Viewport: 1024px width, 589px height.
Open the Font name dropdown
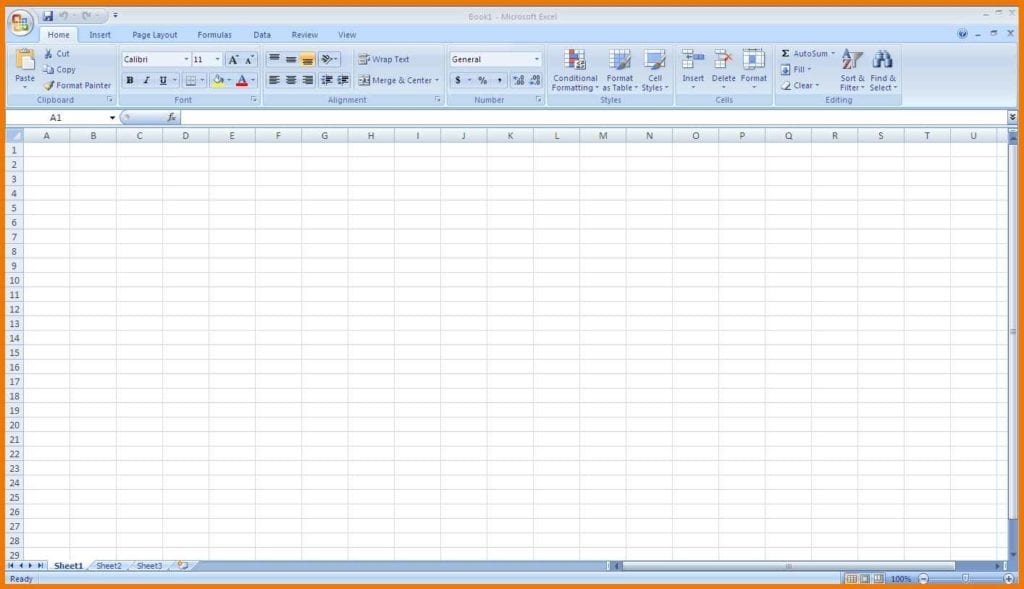pos(186,58)
